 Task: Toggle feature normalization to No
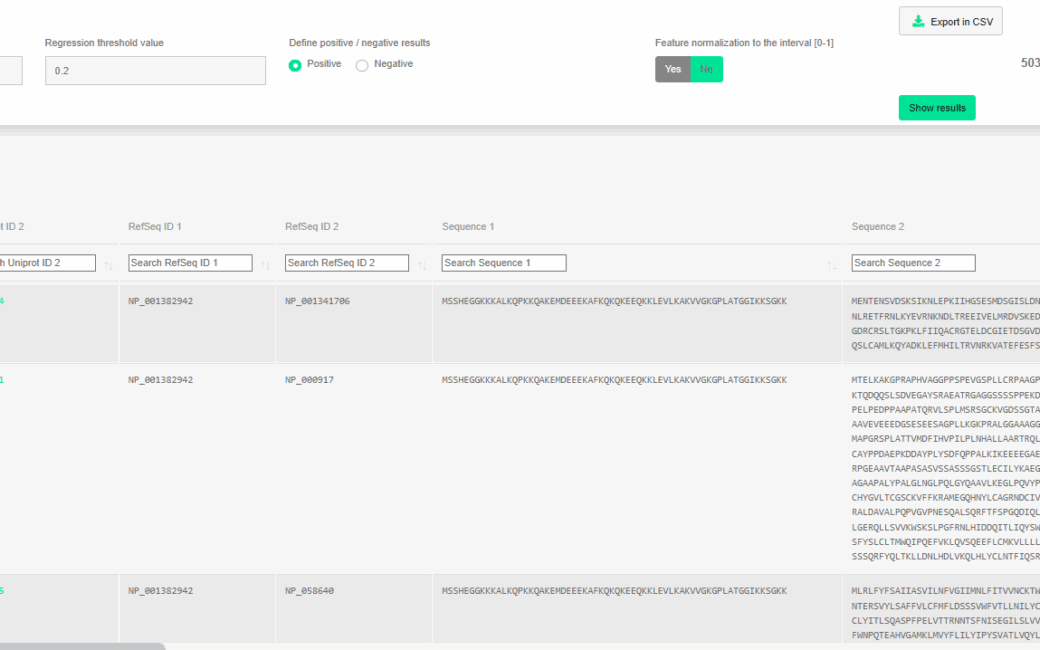[x=706, y=69]
